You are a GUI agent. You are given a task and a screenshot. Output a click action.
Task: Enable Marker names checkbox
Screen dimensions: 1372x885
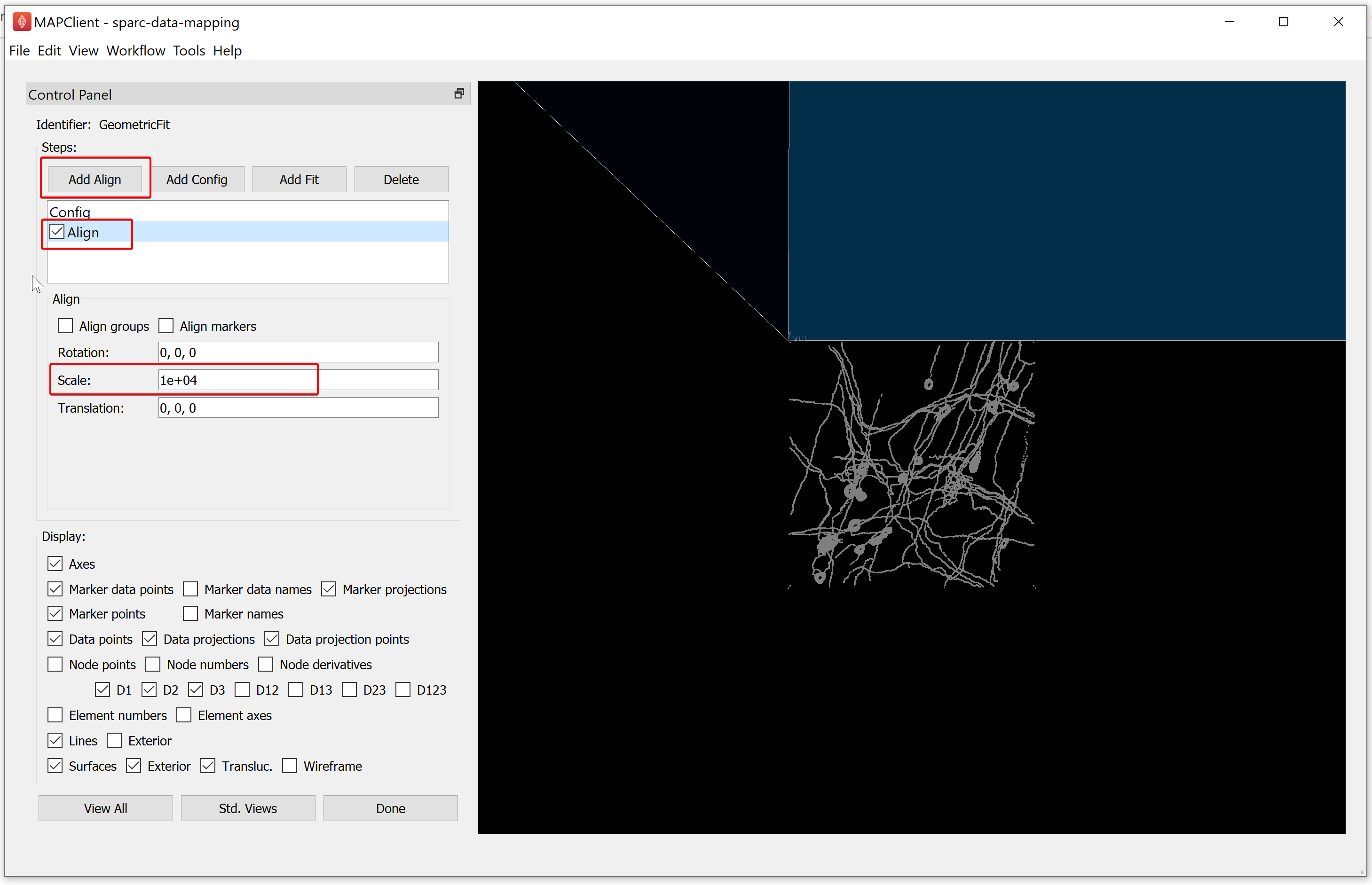tap(190, 613)
